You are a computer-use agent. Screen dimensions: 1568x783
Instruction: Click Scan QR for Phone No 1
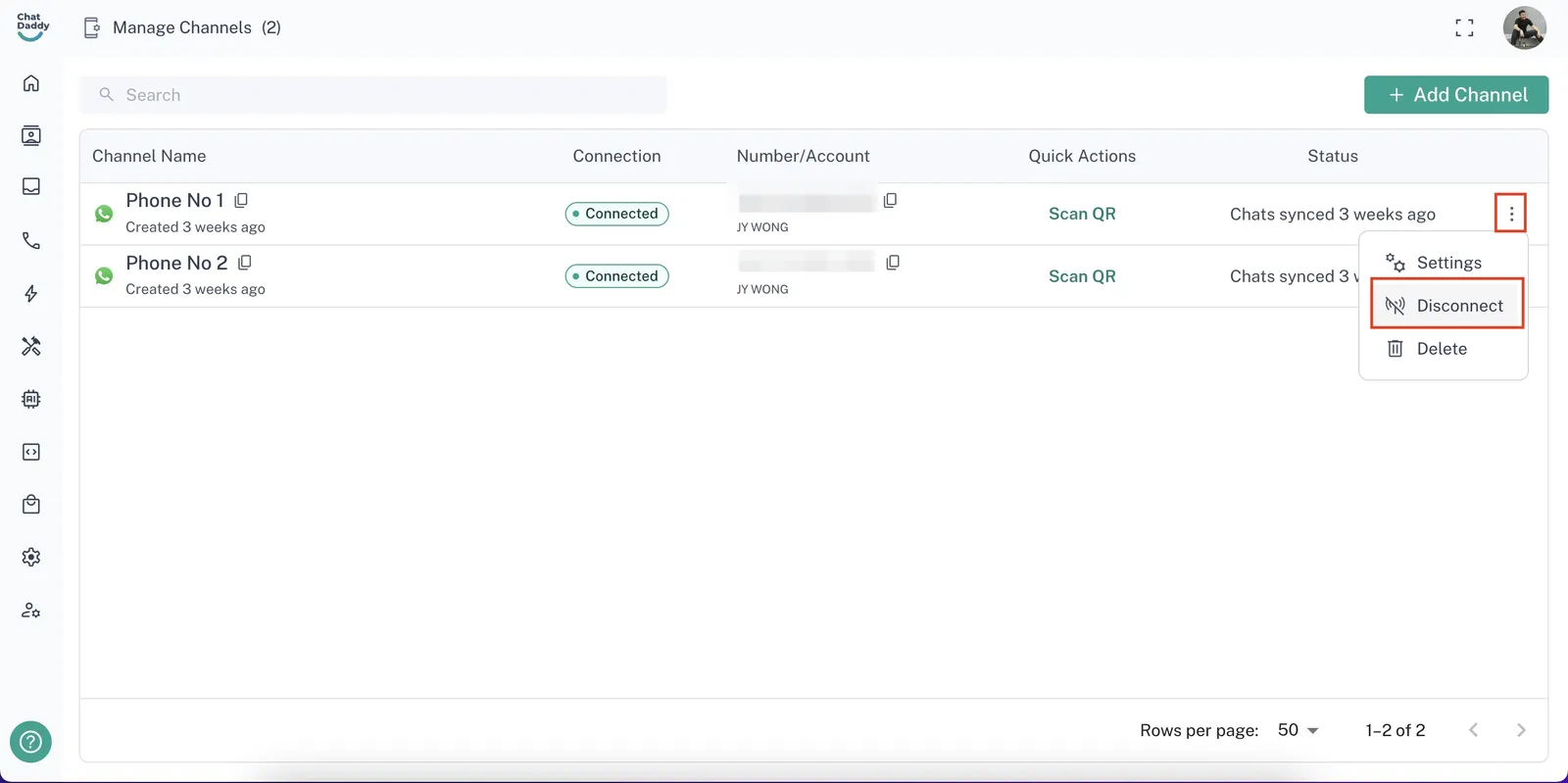(x=1082, y=214)
